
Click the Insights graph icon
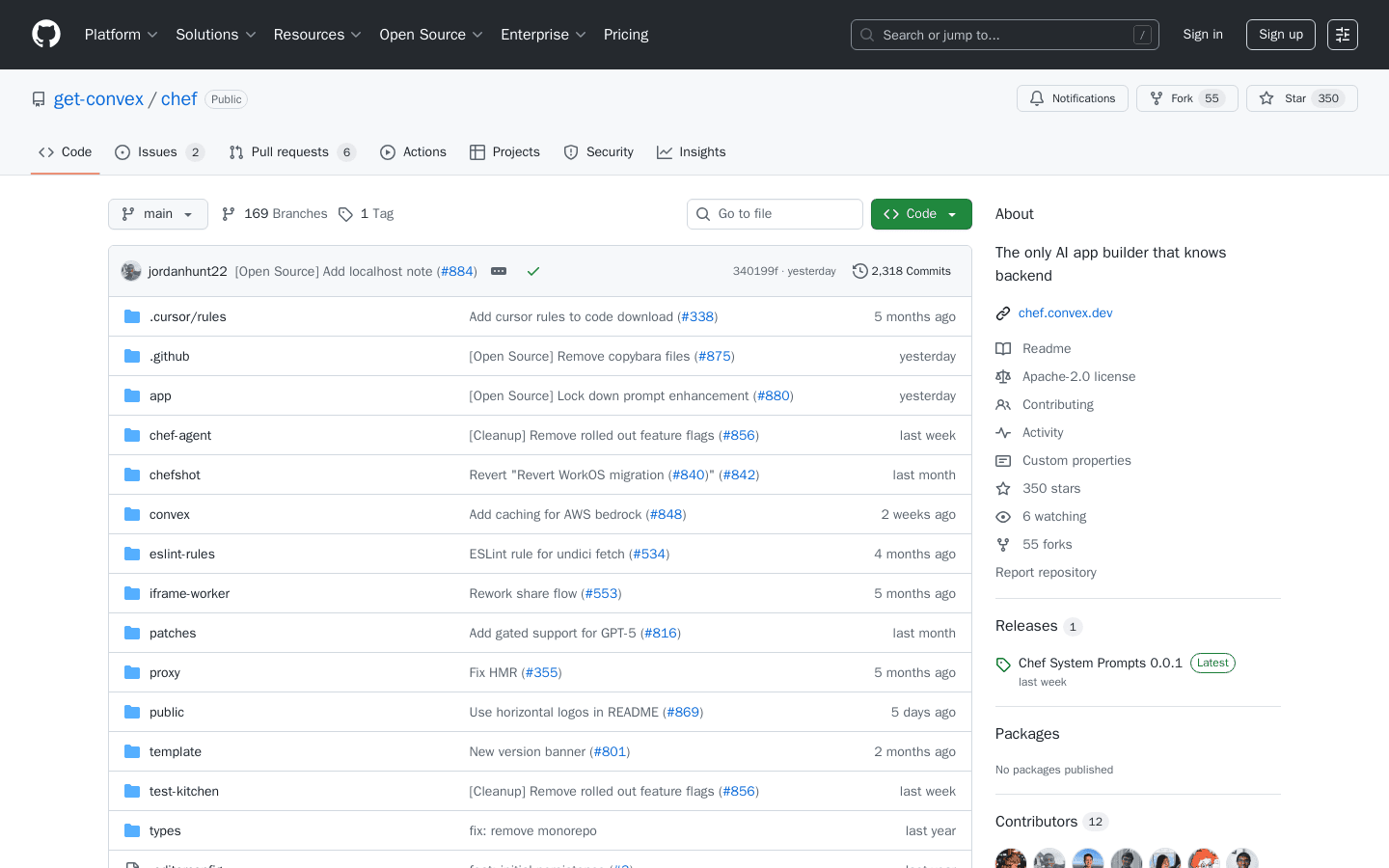coord(665,151)
